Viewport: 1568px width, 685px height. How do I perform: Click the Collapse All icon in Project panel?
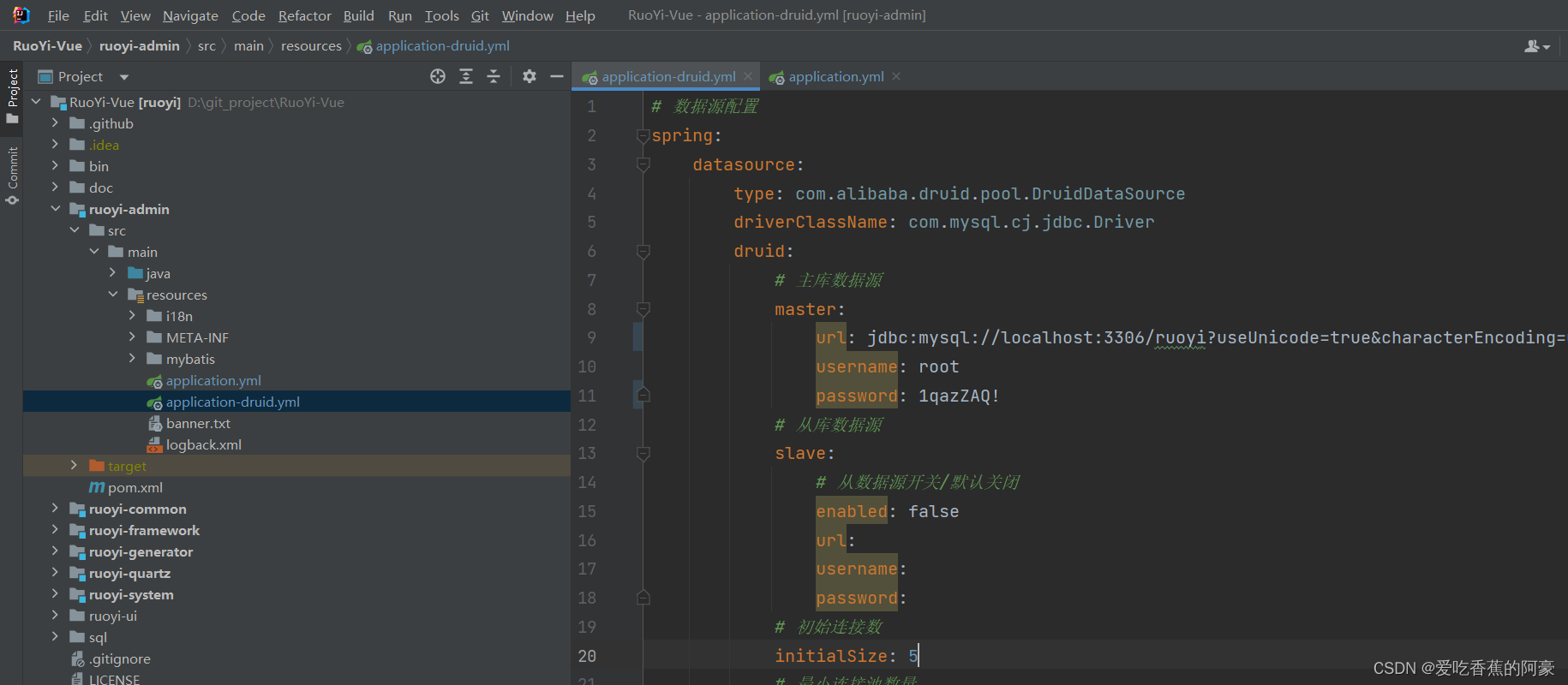[x=494, y=76]
